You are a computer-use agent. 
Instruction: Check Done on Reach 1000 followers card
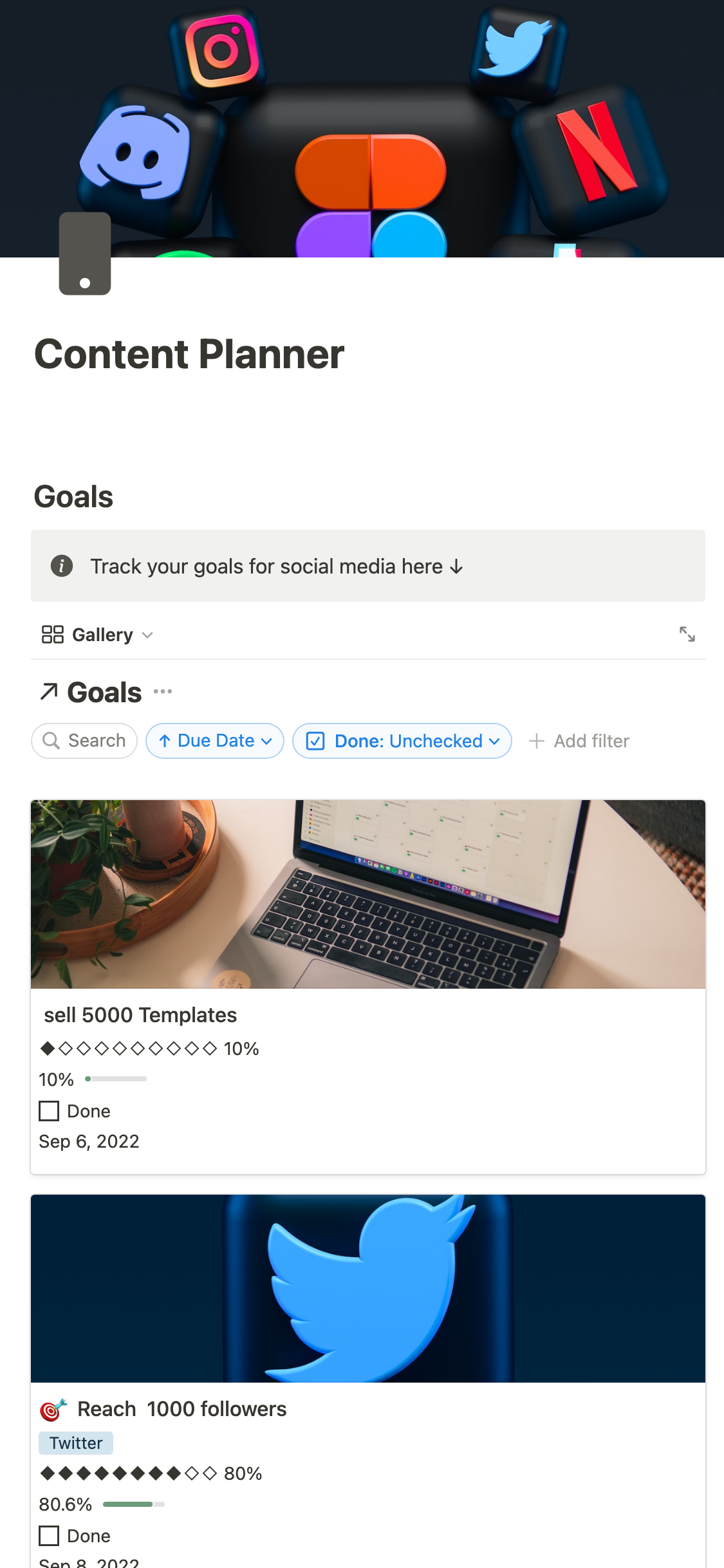click(x=50, y=1536)
